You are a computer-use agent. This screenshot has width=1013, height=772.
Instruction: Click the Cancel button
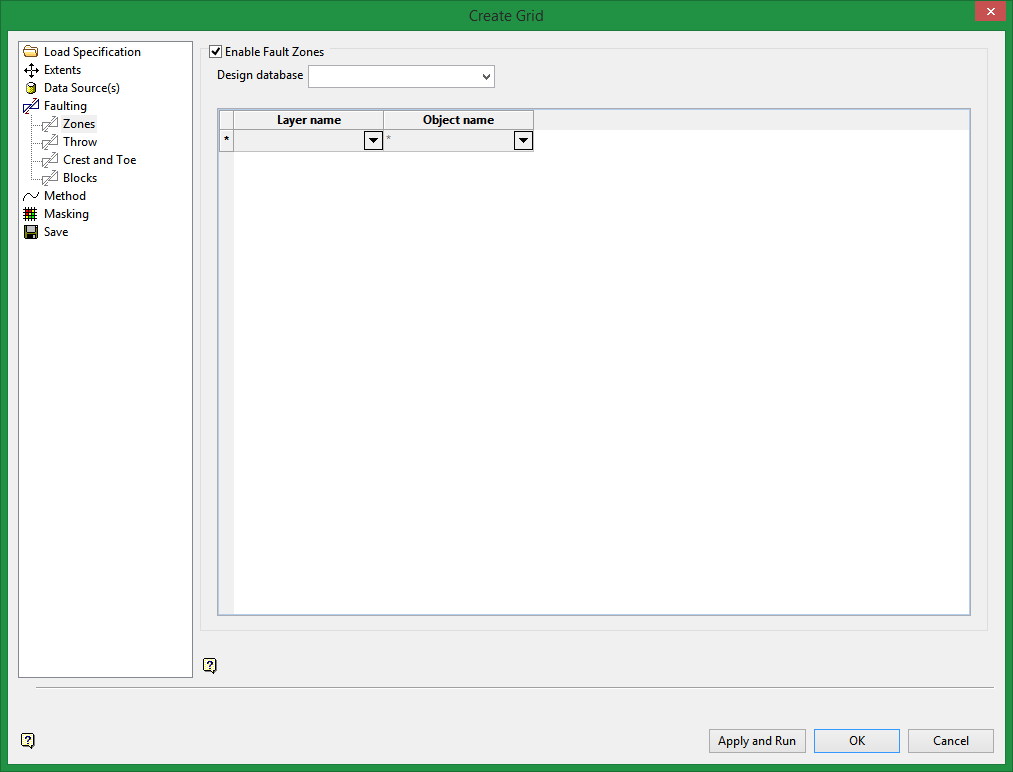click(950, 741)
